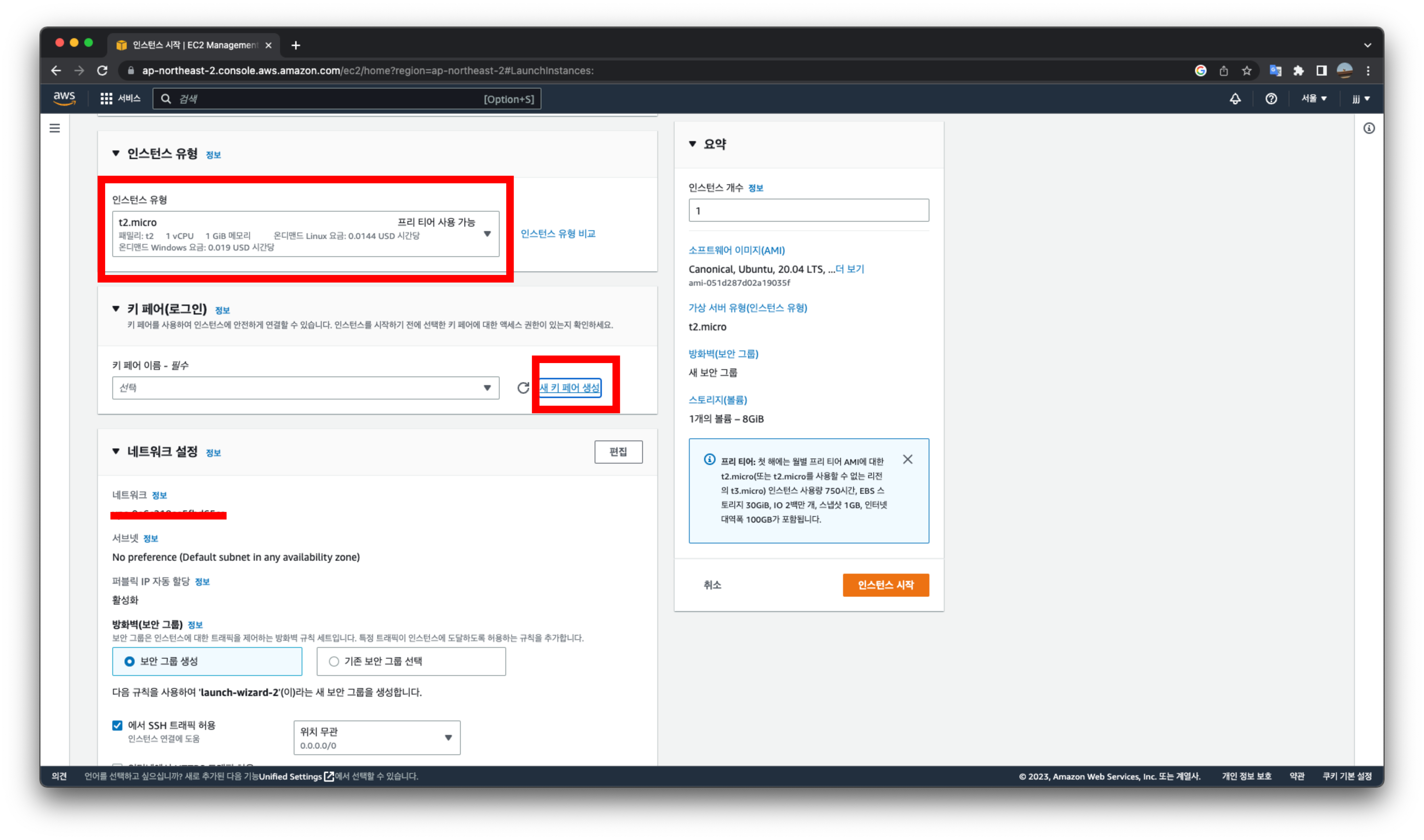The width and height of the screenshot is (1424, 840).
Task: Open the left hamburger navigation menu
Action: click(55, 128)
